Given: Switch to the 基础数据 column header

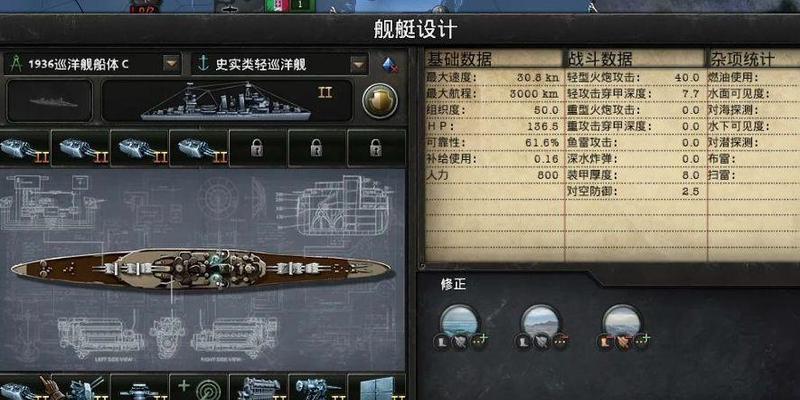Looking at the screenshot, I should click(459, 59).
